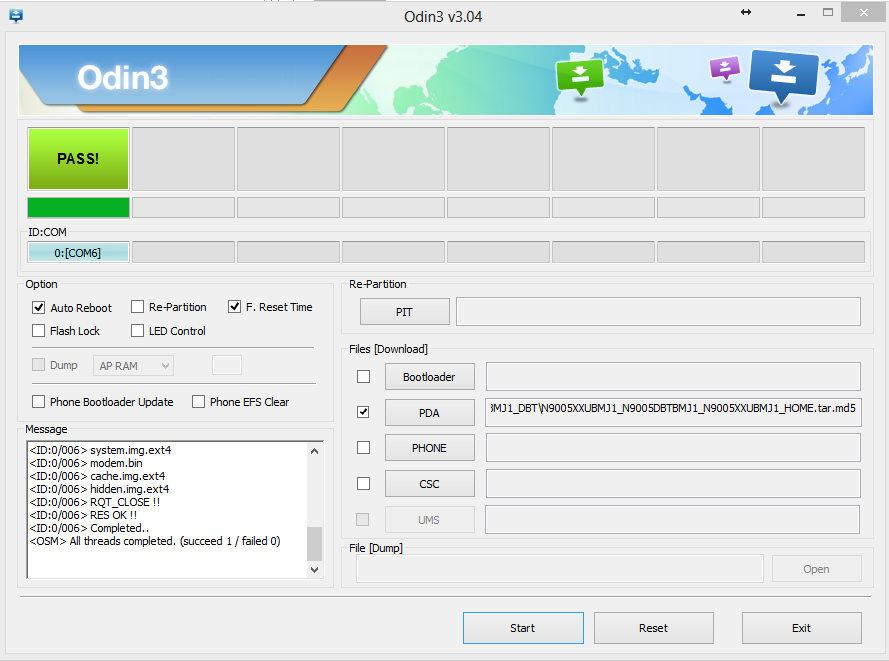Click the PHONE file path field
Image resolution: width=889 pixels, height=661 pixels.
[x=673, y=448]
